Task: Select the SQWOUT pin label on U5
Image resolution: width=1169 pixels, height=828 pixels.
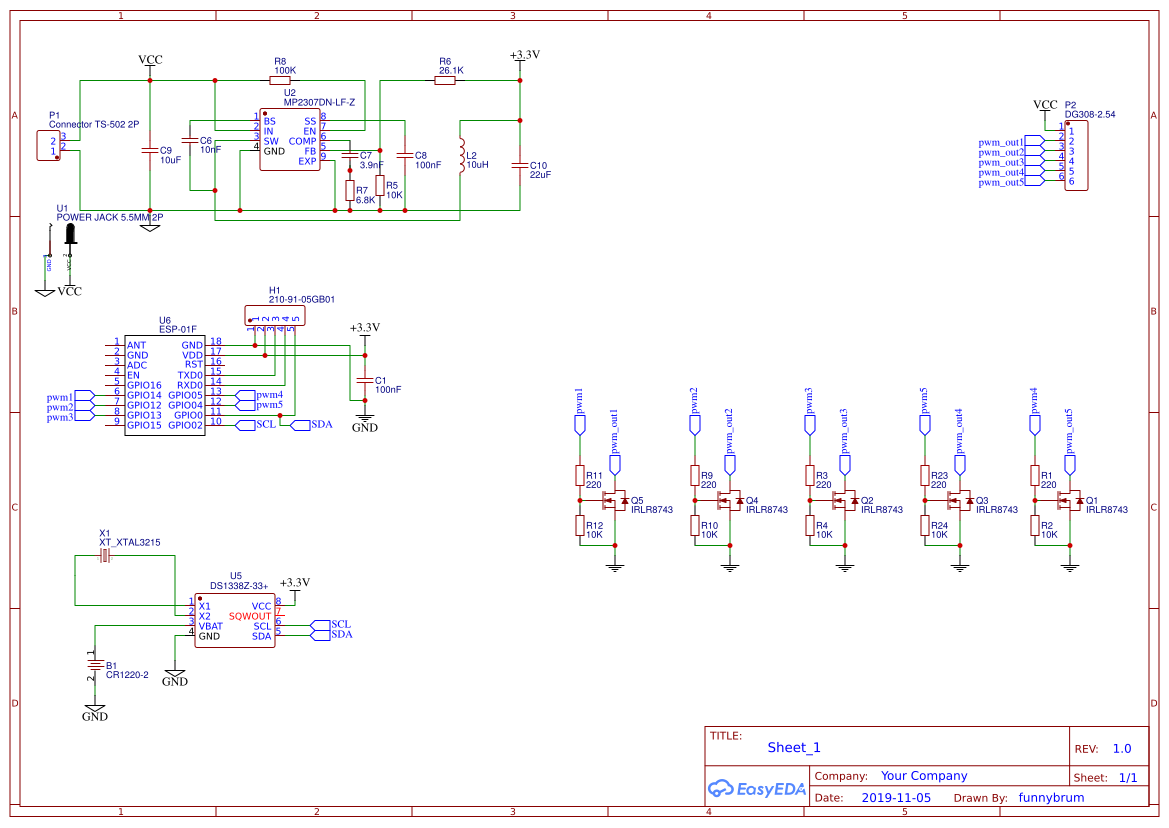Action: (250, 616)
